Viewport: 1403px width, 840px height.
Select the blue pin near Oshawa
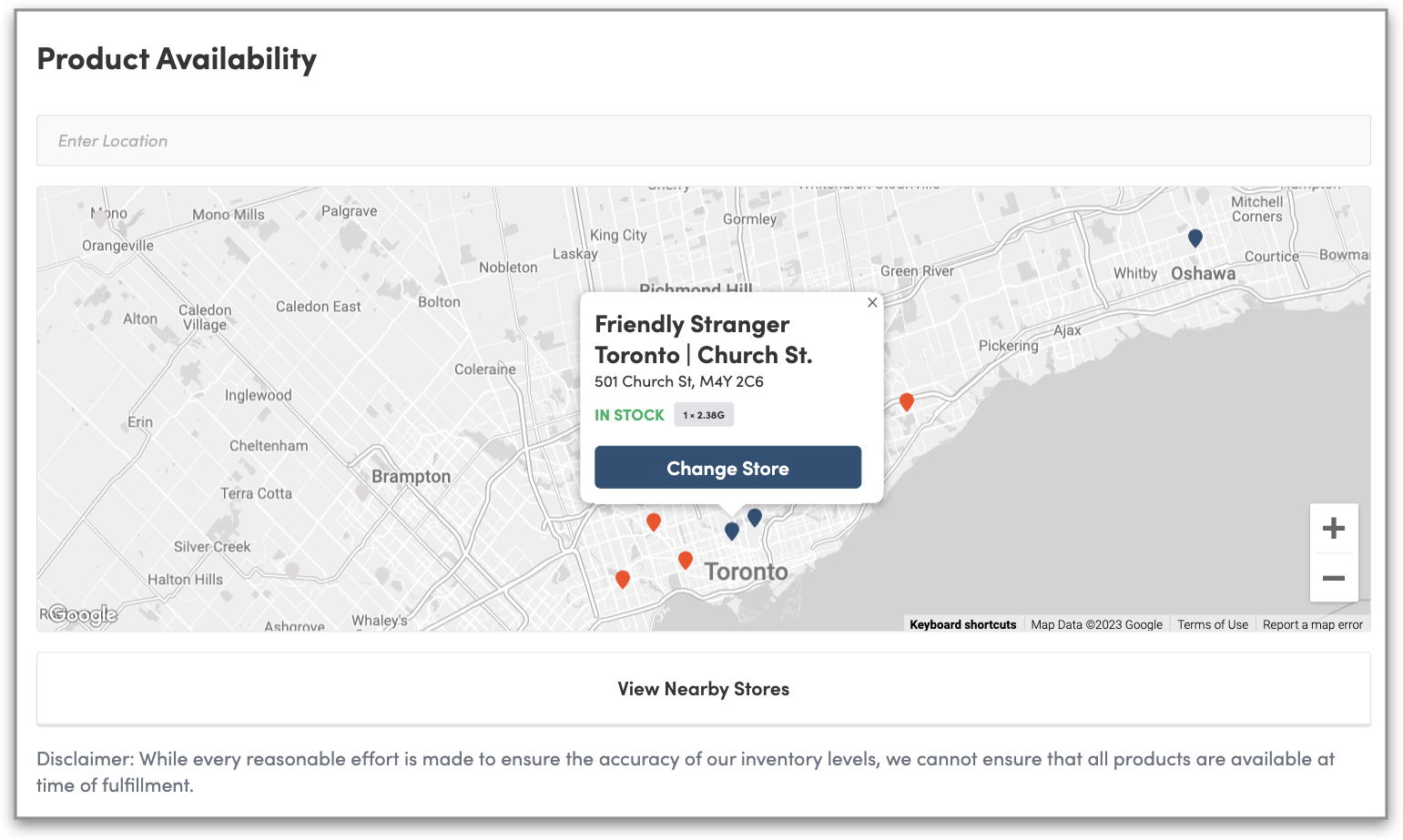click(1195, 238)
